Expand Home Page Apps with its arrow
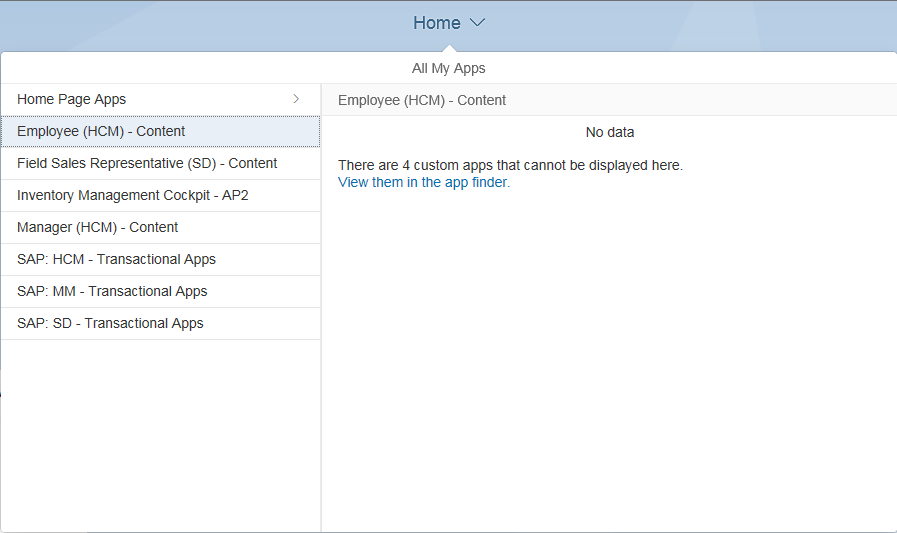Image resolution: width=897 pixels, height=533 pixels. [296, 99]
